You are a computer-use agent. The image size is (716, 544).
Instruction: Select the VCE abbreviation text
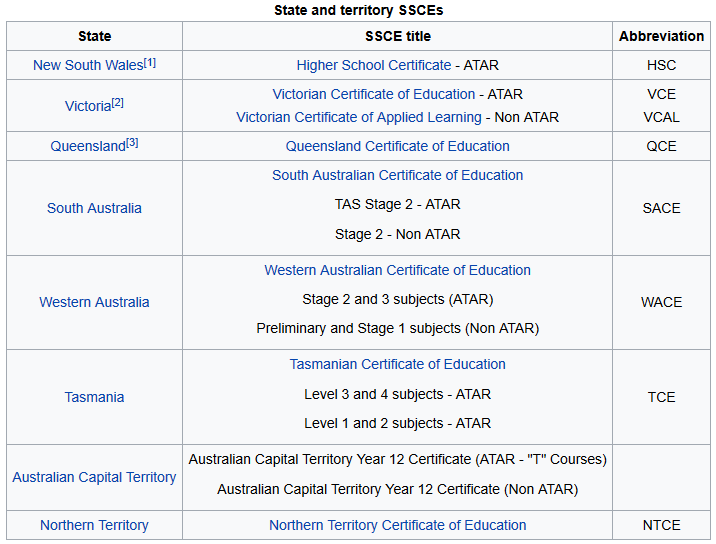[661, 94]
